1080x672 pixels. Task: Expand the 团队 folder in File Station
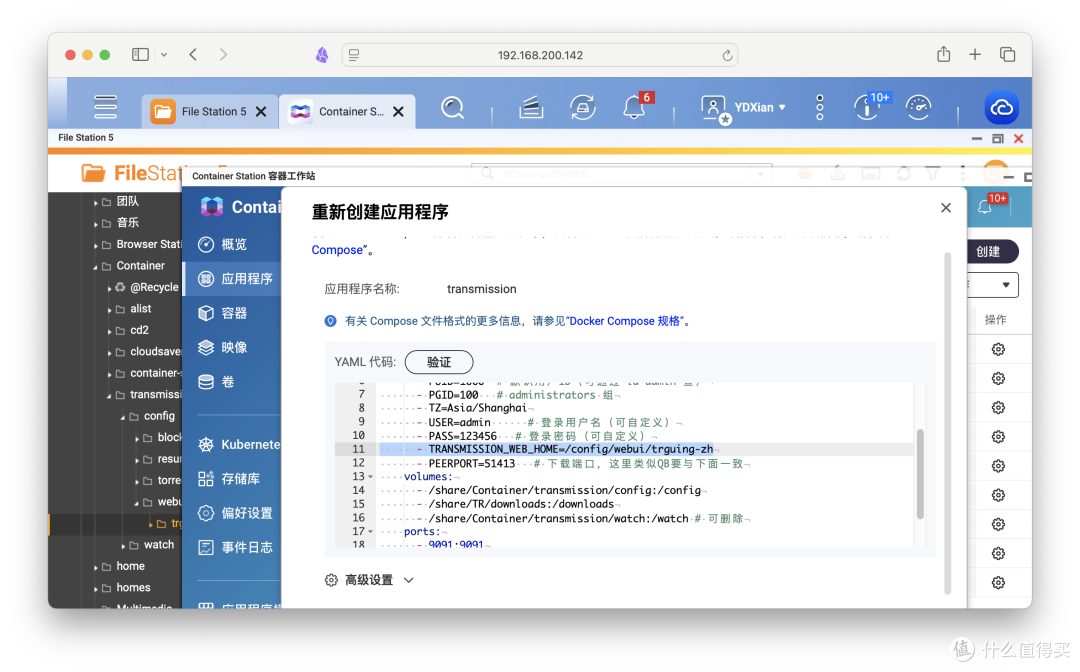point(96,202)
